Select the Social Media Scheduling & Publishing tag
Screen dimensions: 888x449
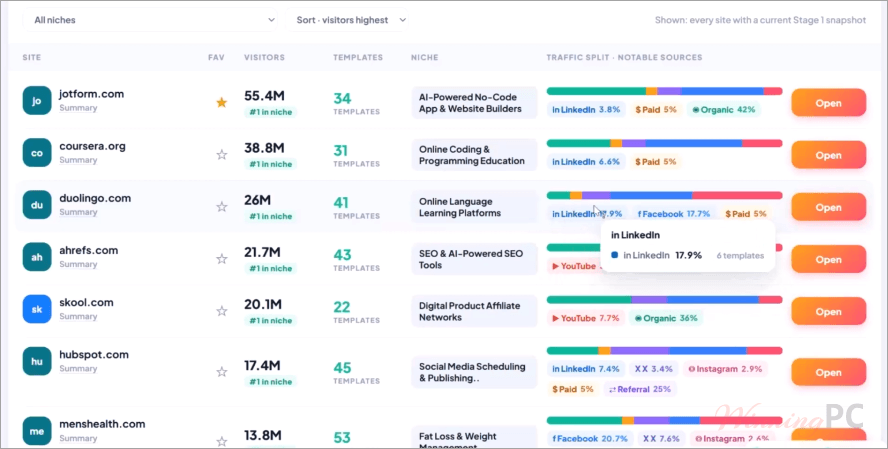474,373
